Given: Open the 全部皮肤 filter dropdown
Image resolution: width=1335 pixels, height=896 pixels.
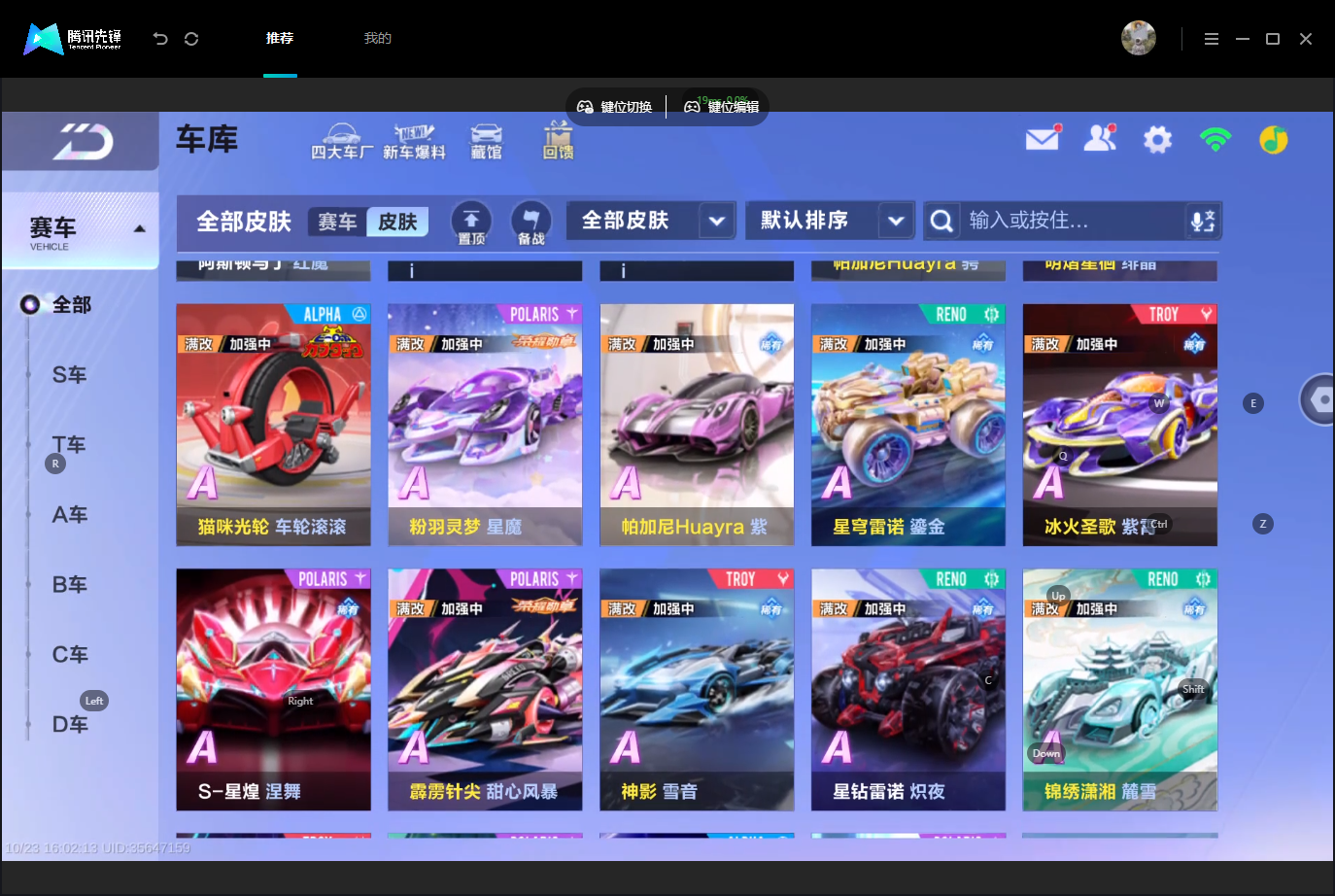Looking at the screenshot, I should coord(651,221).
